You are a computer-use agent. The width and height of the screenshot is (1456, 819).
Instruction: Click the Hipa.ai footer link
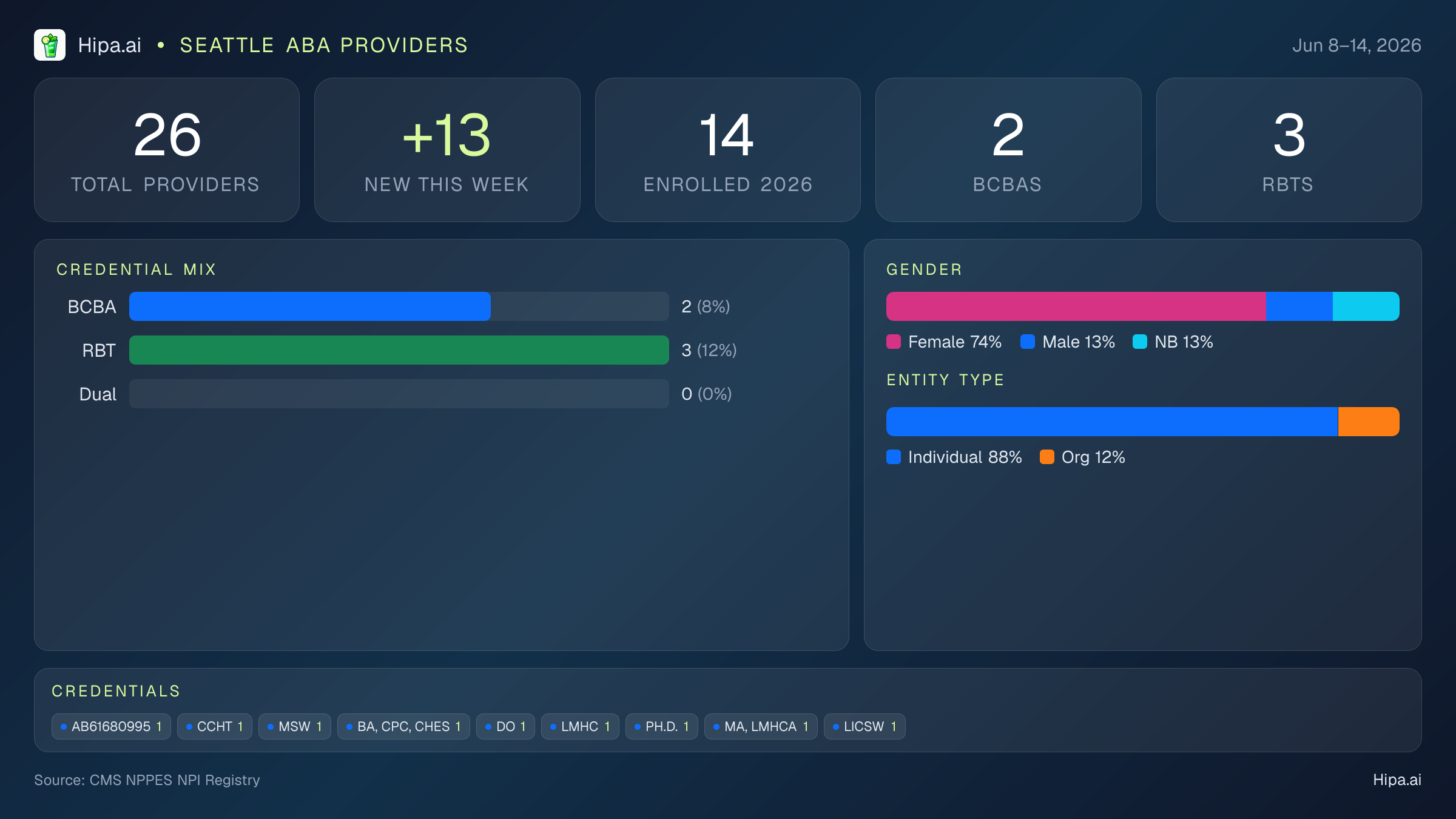1397,780
